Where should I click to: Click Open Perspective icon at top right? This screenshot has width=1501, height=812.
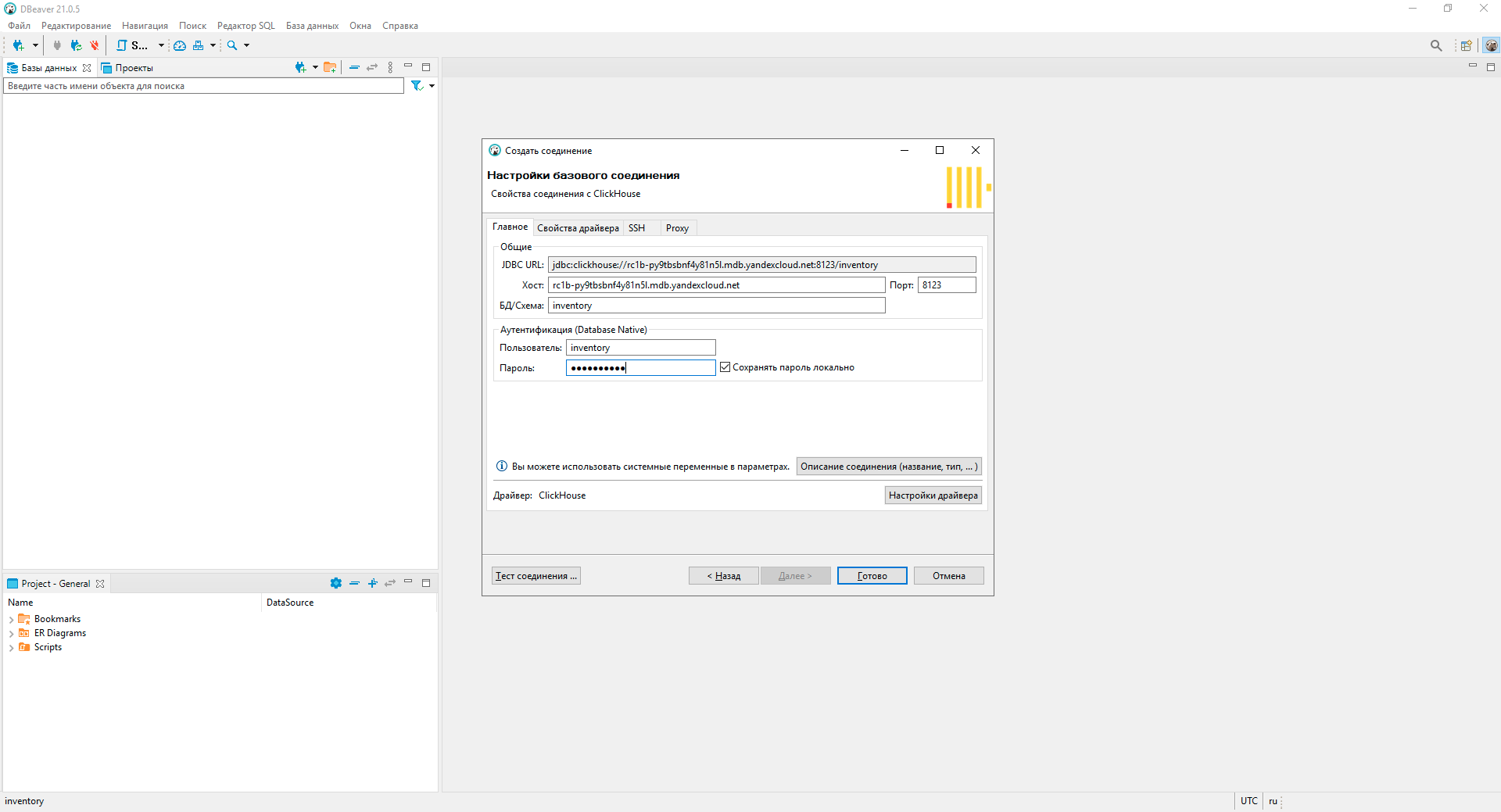coord(1467,45)
